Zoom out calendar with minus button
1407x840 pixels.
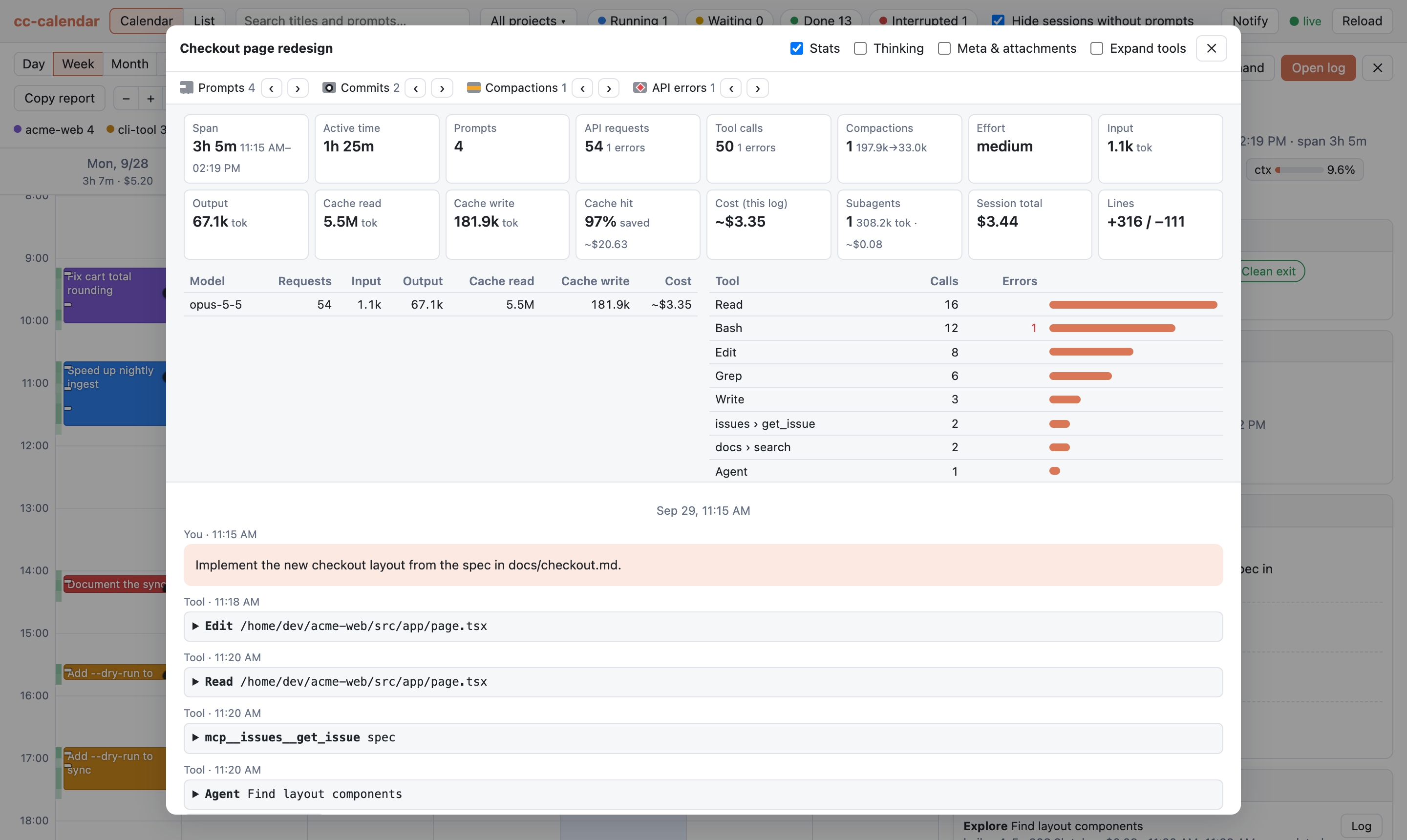126,99
